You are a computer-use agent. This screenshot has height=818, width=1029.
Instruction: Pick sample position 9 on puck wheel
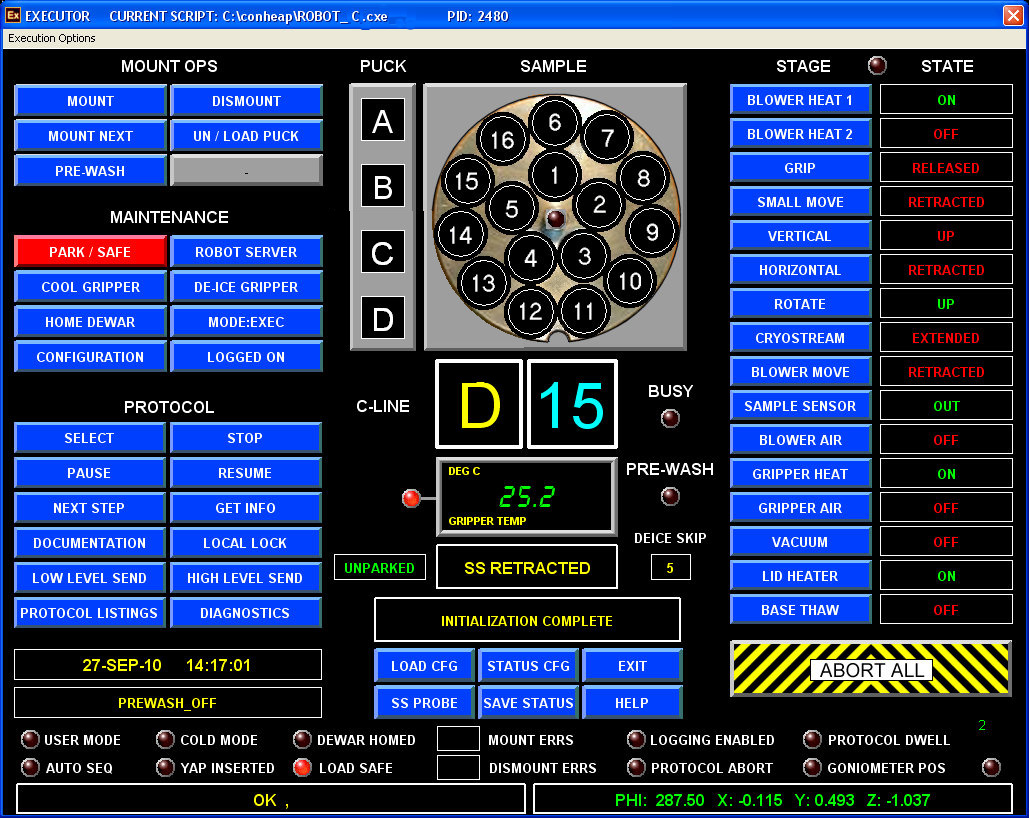click(652, 232)
